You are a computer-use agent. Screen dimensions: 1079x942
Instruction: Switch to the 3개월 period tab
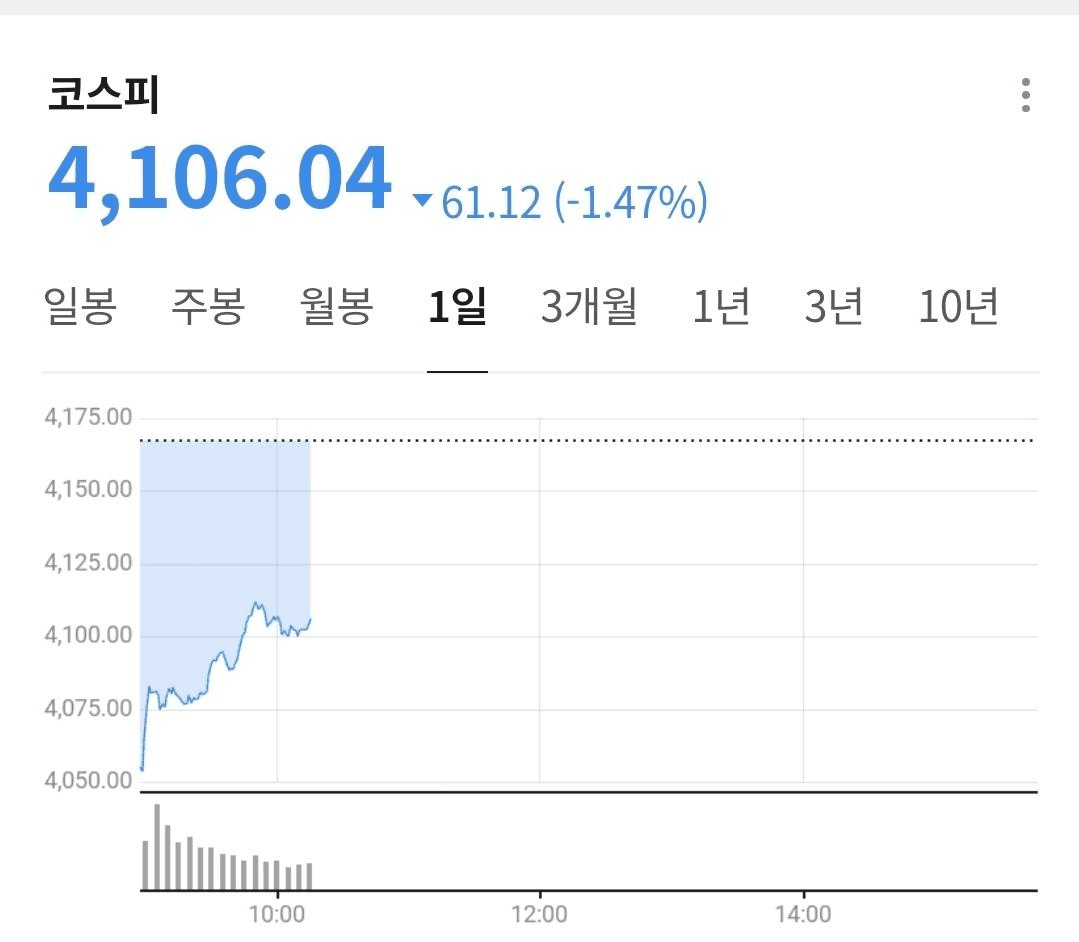coord(589,307)
